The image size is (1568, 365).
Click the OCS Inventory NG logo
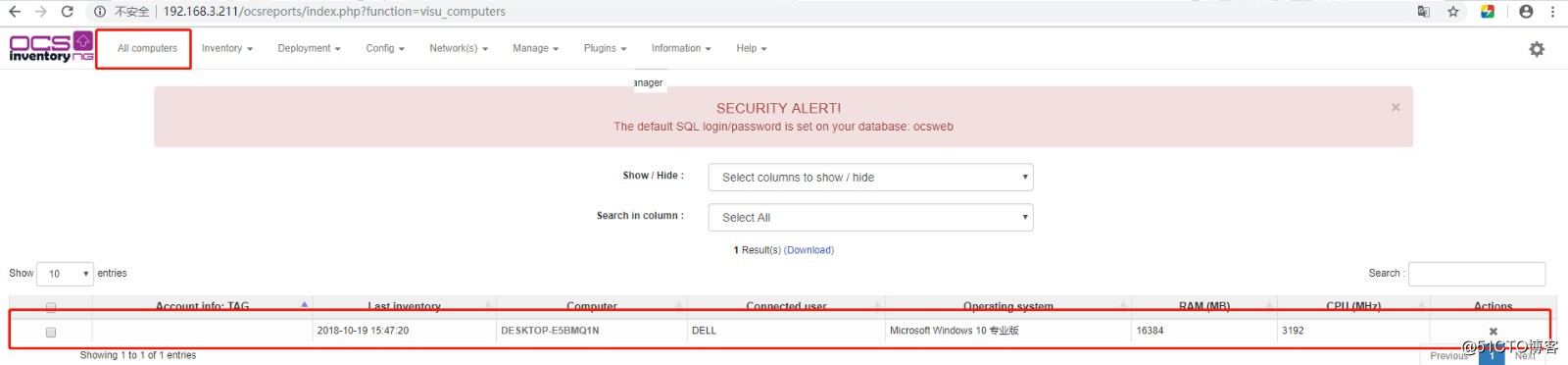click(x=51, y=47)
